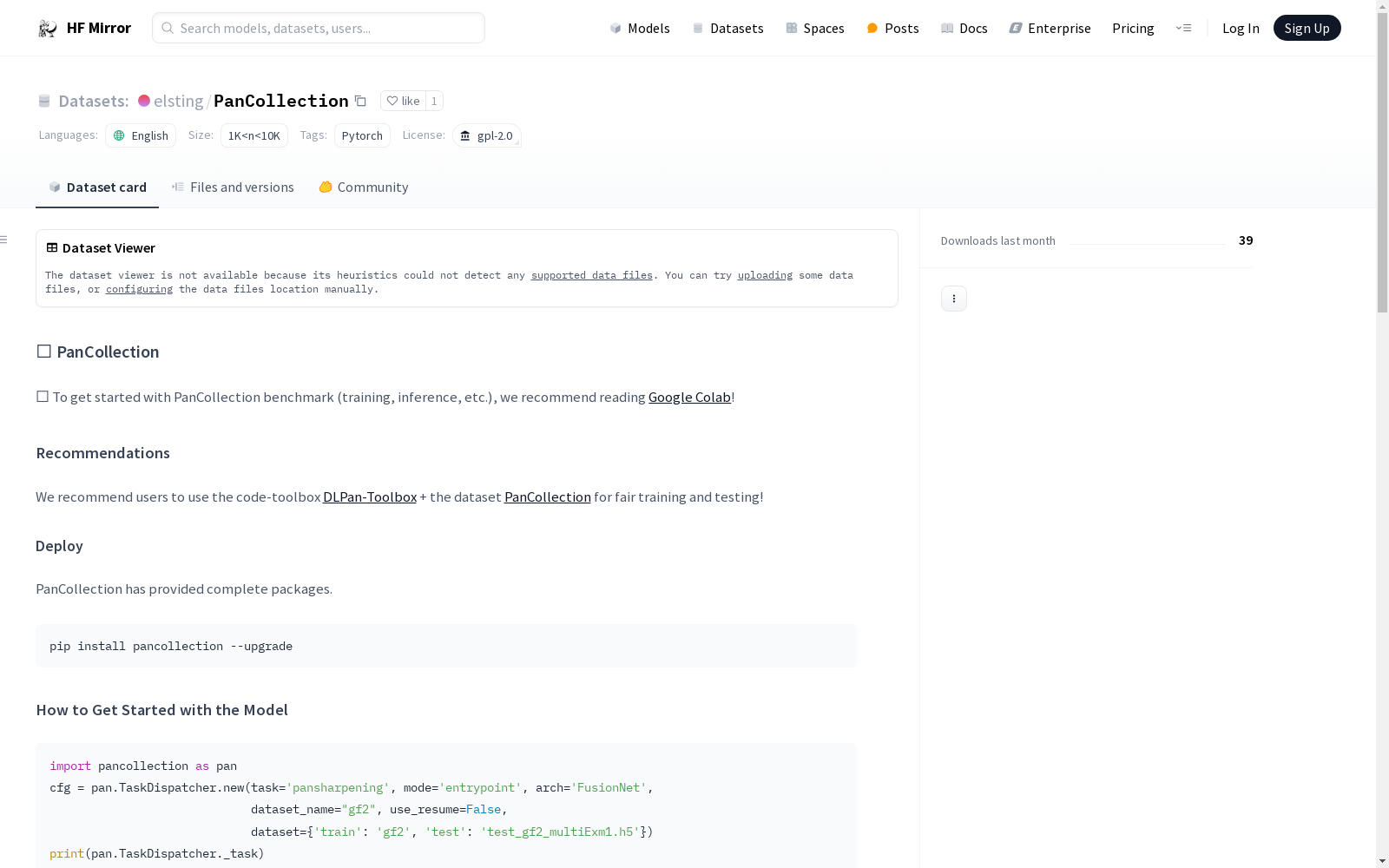
Task: Click the Sign Up button
Action: pos(1307,28)
